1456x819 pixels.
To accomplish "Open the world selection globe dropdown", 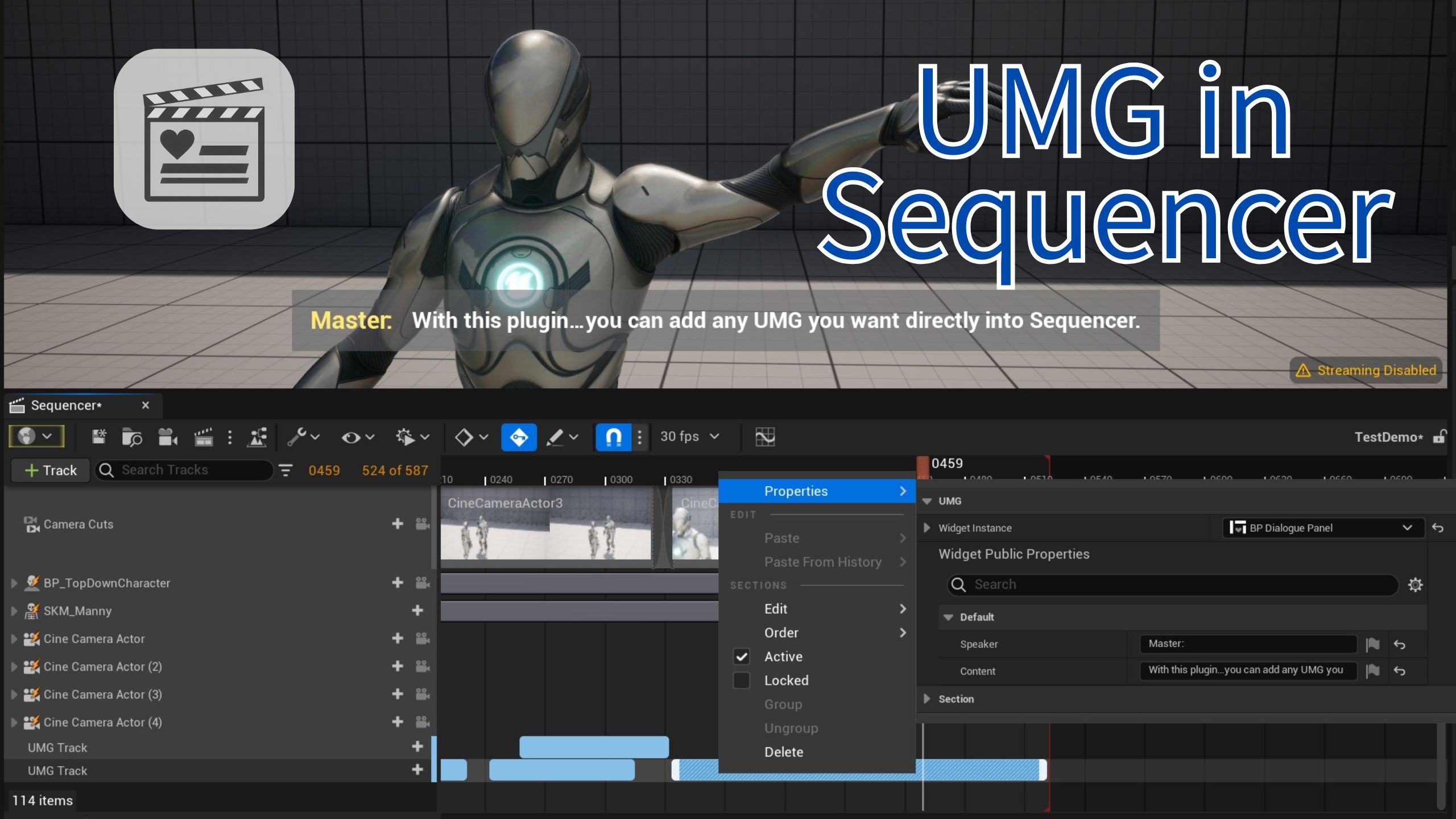I will click(36, 437).
